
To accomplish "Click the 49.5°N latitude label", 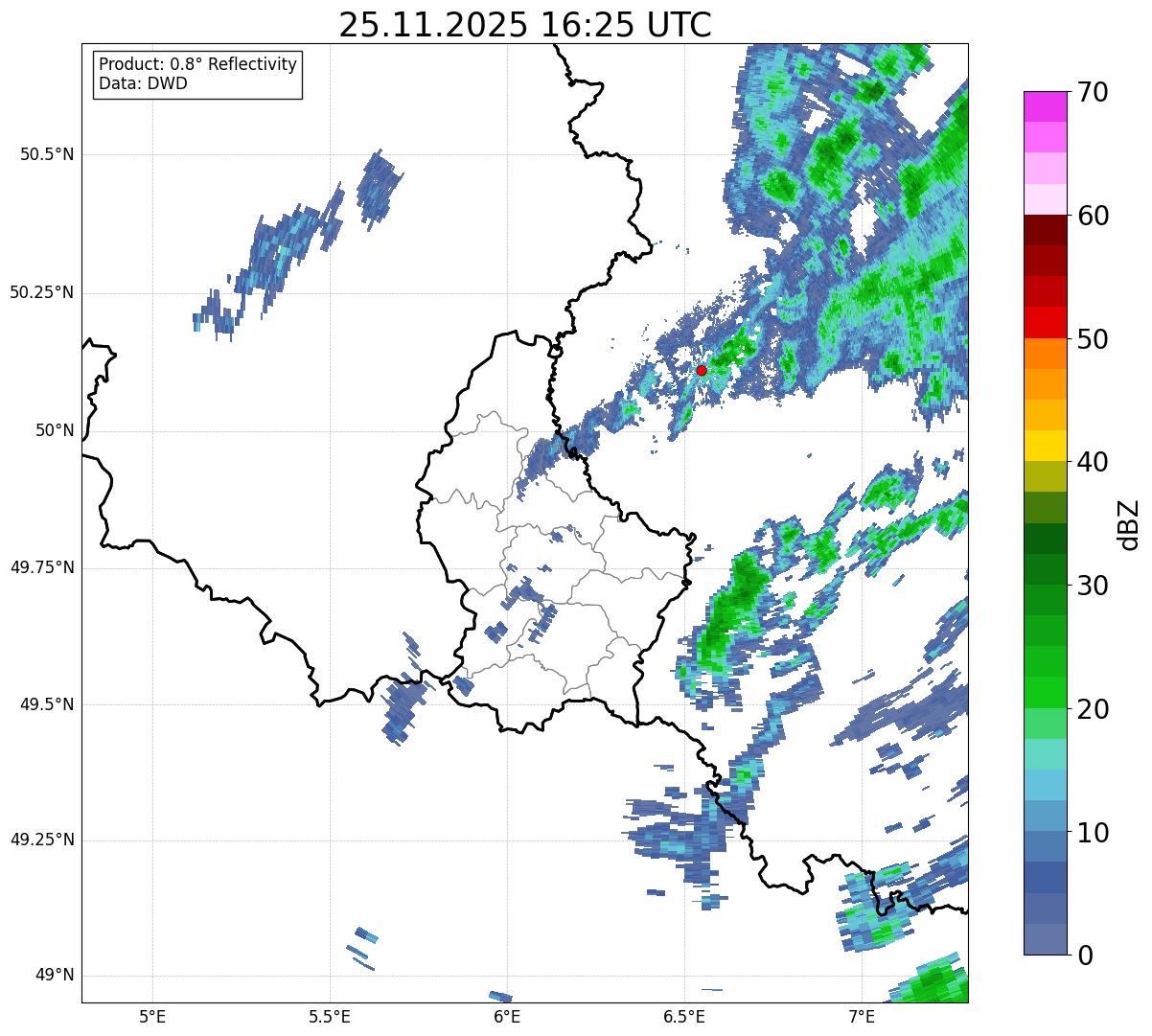I will point(47,704).
